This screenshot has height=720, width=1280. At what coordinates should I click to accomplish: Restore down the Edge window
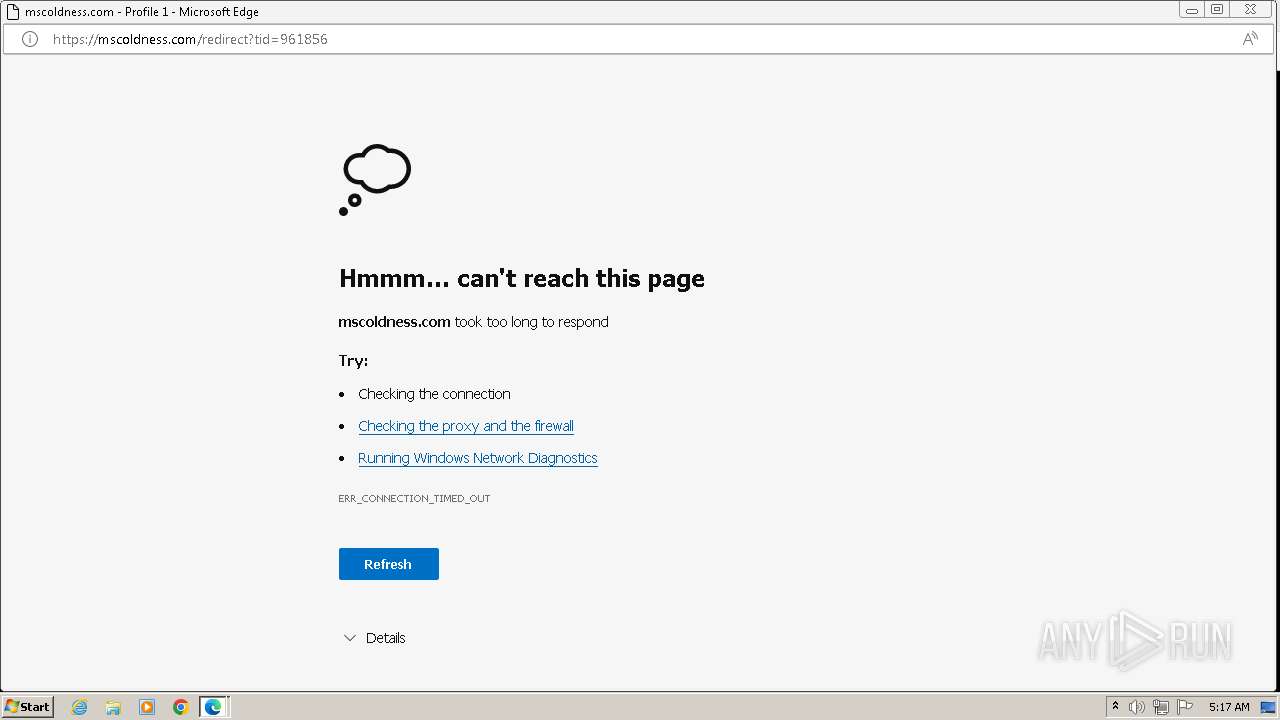(x=1217, y=10)
